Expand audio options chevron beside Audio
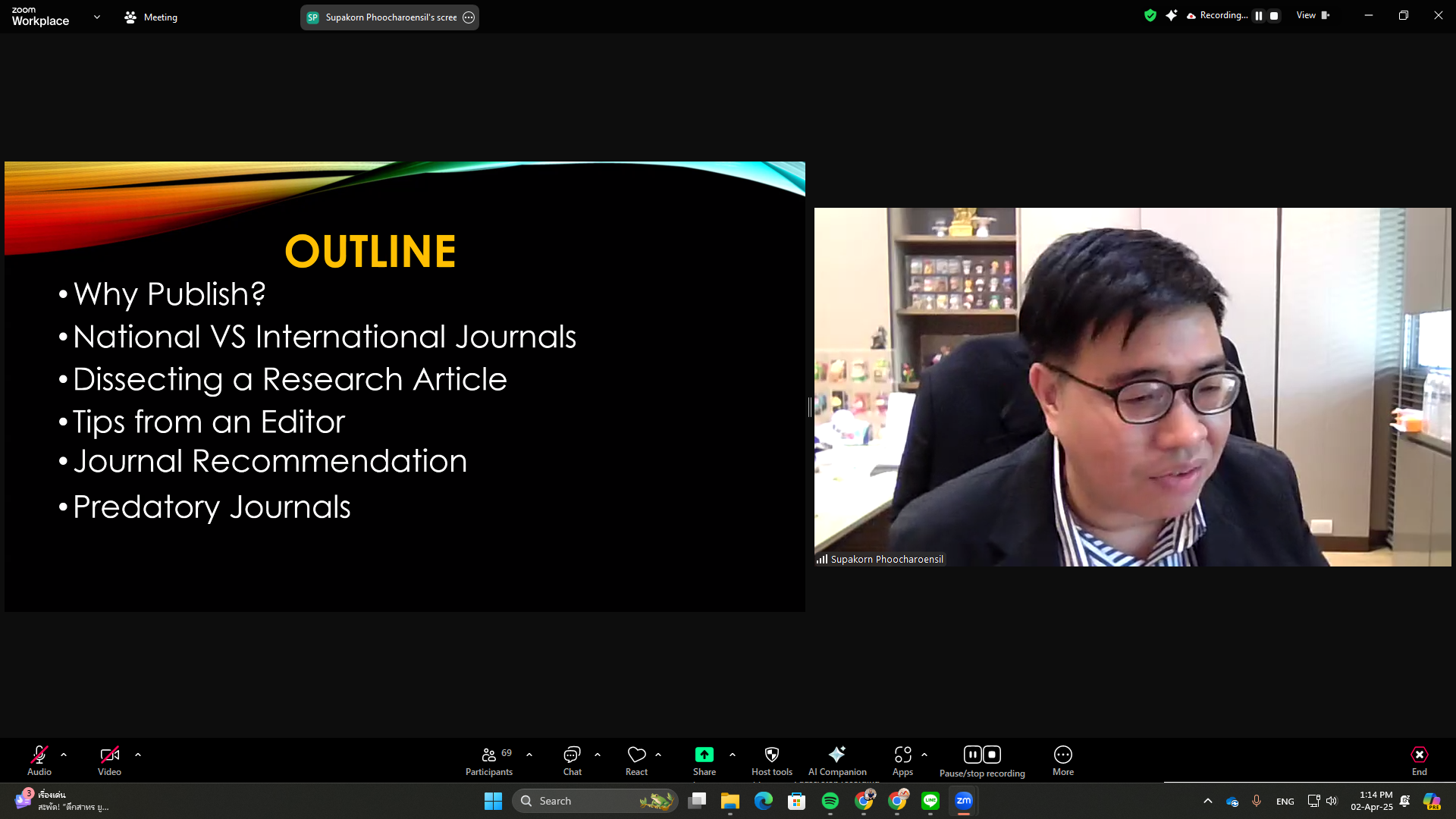This screenshot has width=1456, height=819. 64,755
